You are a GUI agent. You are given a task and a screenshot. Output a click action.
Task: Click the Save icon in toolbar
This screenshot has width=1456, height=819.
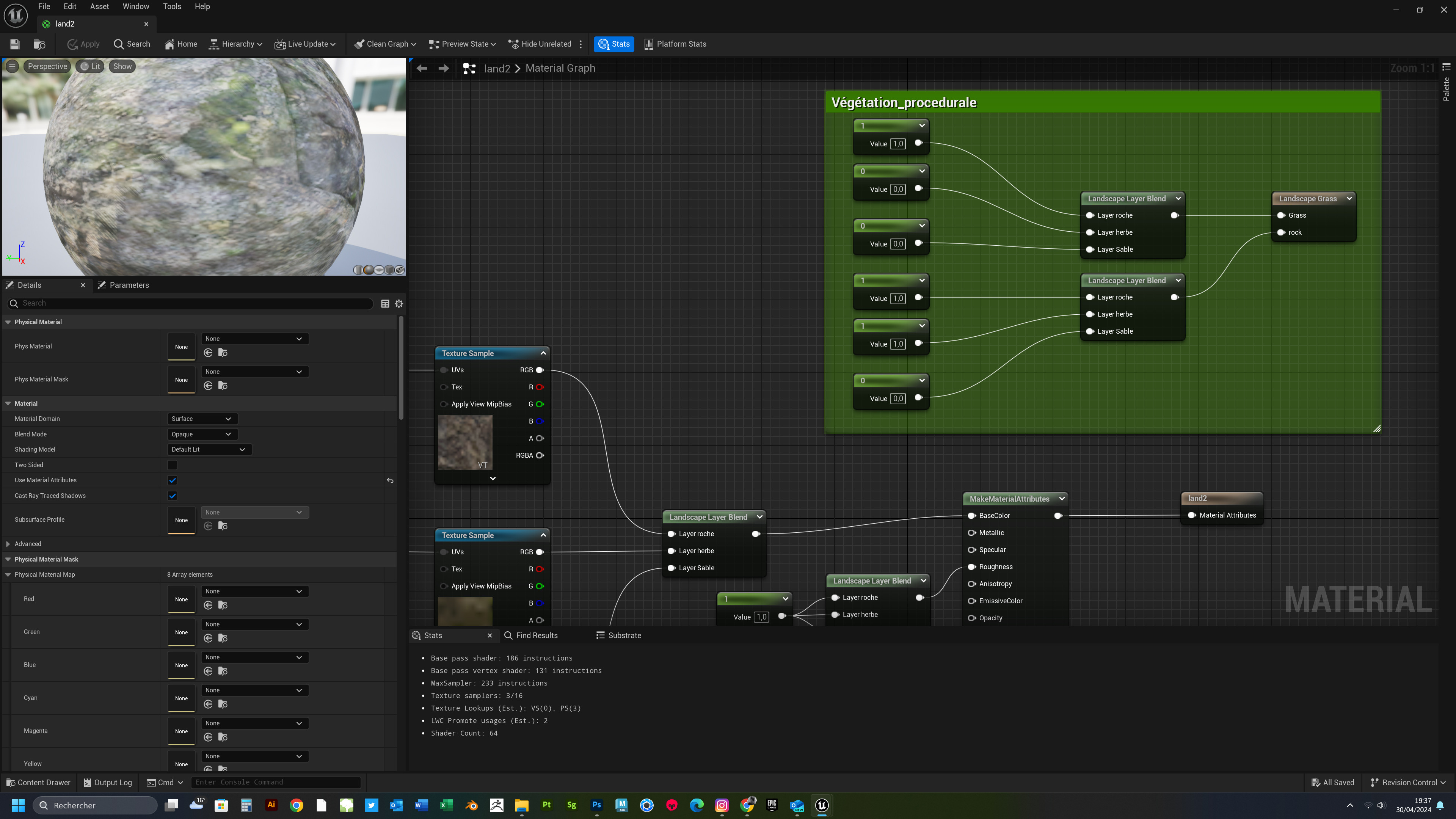pos(15,44)
